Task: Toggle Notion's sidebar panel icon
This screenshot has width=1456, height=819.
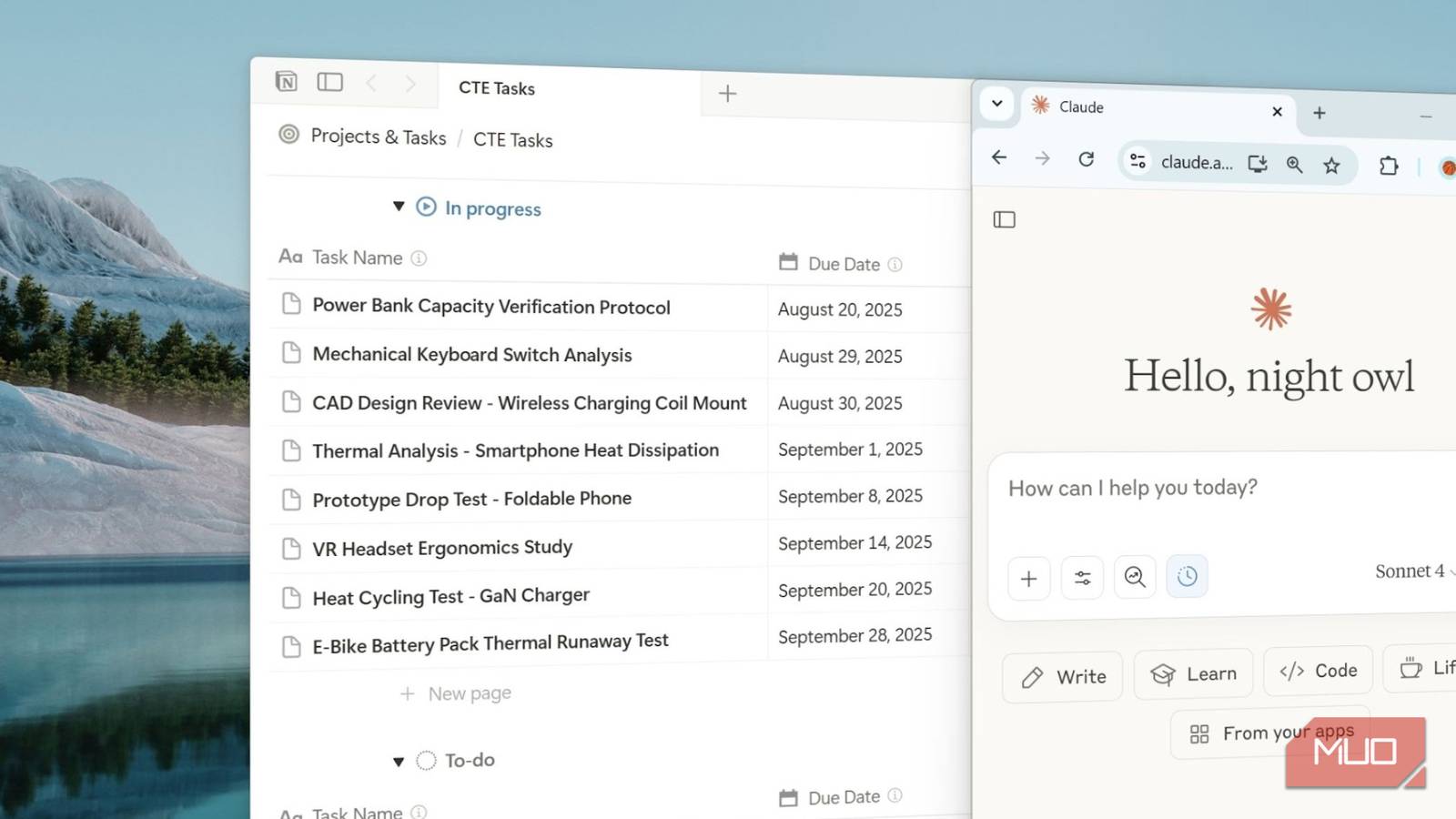Action: pyautogui.click(x=329, y=82)
